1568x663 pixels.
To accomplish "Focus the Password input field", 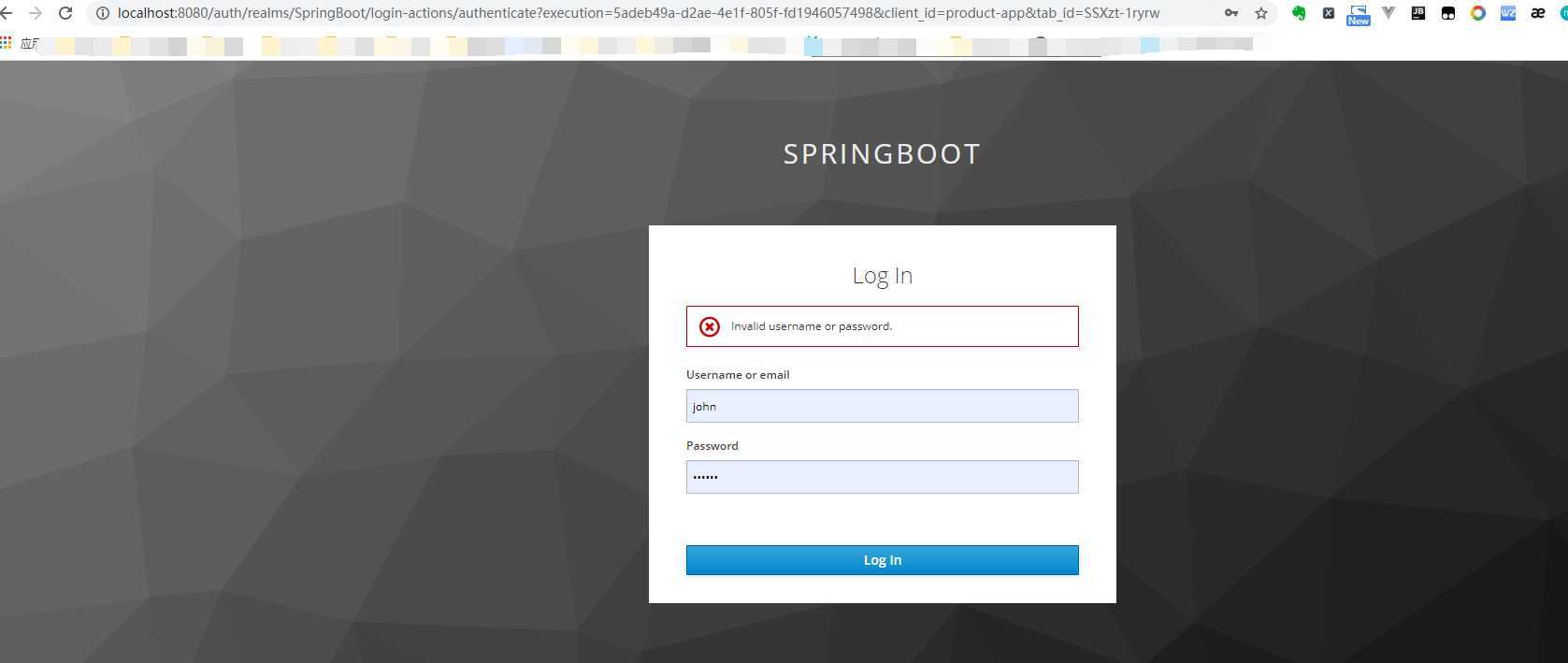I will [882, 477].
